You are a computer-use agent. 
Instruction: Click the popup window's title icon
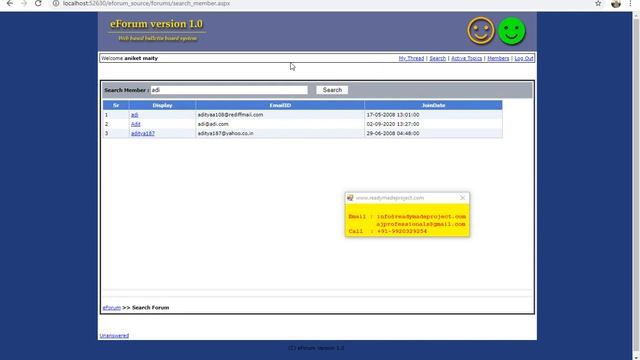click(x=350, y=198)
